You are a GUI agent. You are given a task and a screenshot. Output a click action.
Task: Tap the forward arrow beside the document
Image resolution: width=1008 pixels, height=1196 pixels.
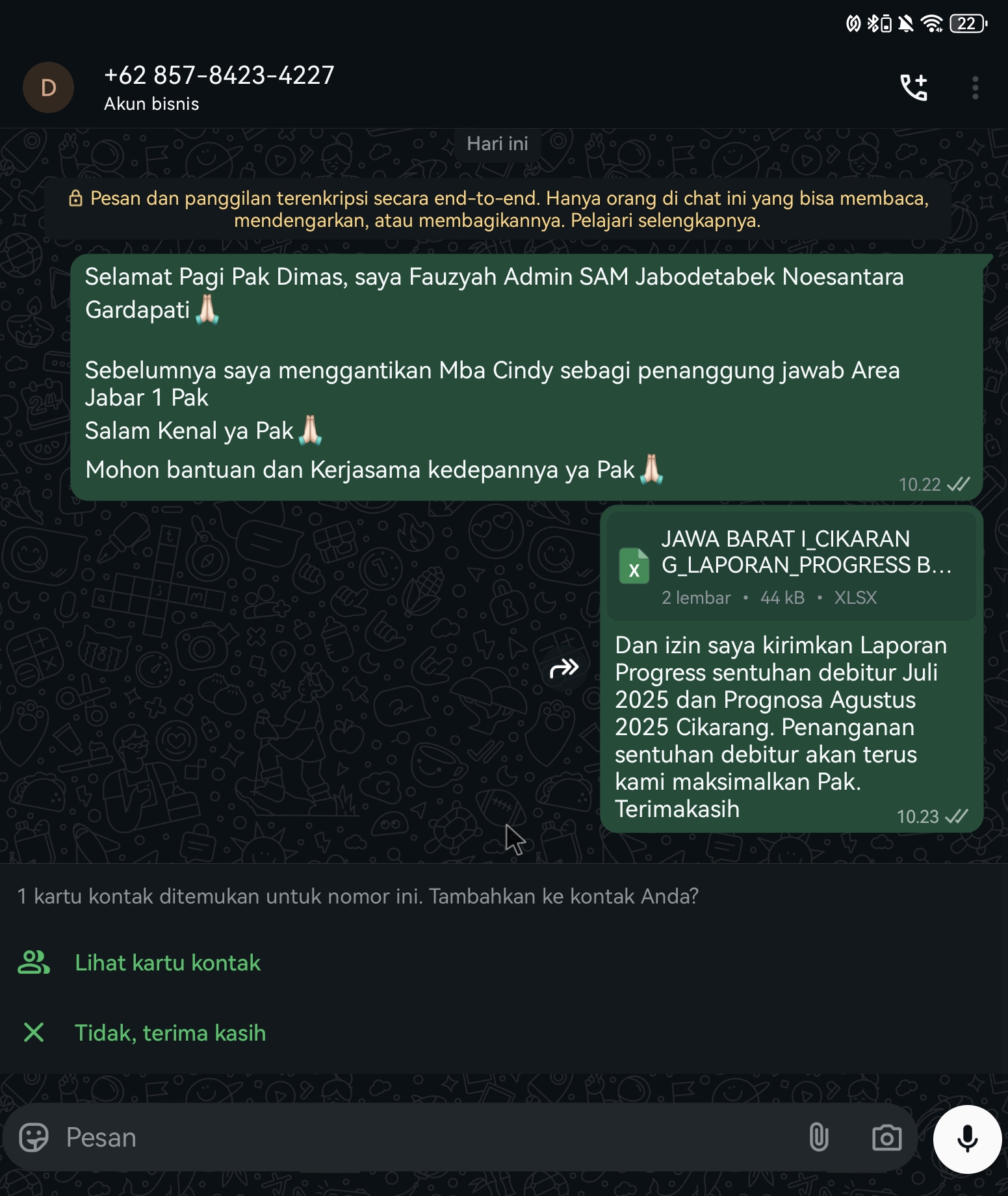pos(564,668)
